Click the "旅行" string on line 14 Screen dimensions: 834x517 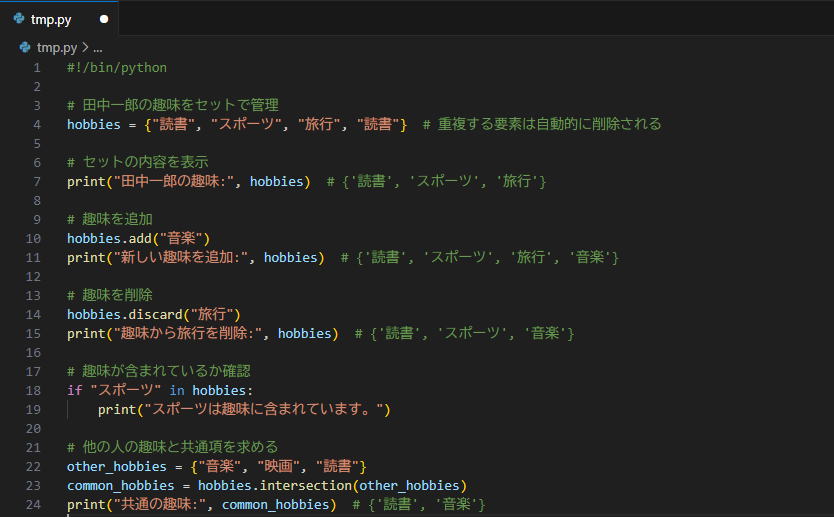212,314
